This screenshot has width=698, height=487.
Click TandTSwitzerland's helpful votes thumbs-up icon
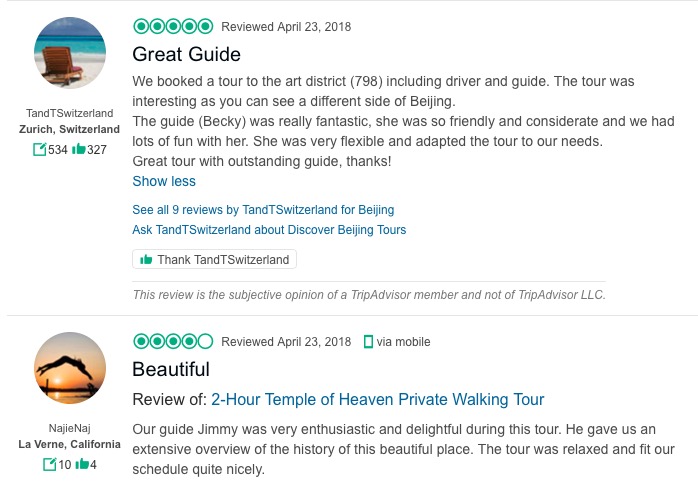point(79,150)
